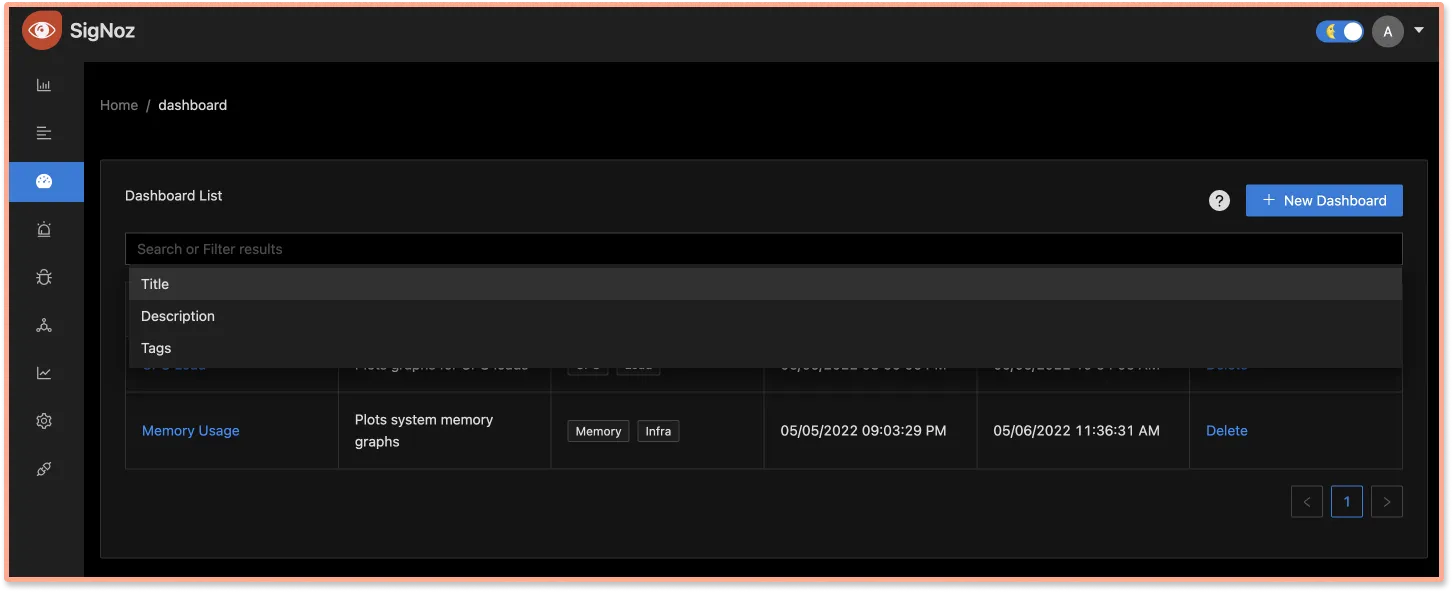
Task: Open the Alerts siren sidebar icon
Action: point(44,229)
